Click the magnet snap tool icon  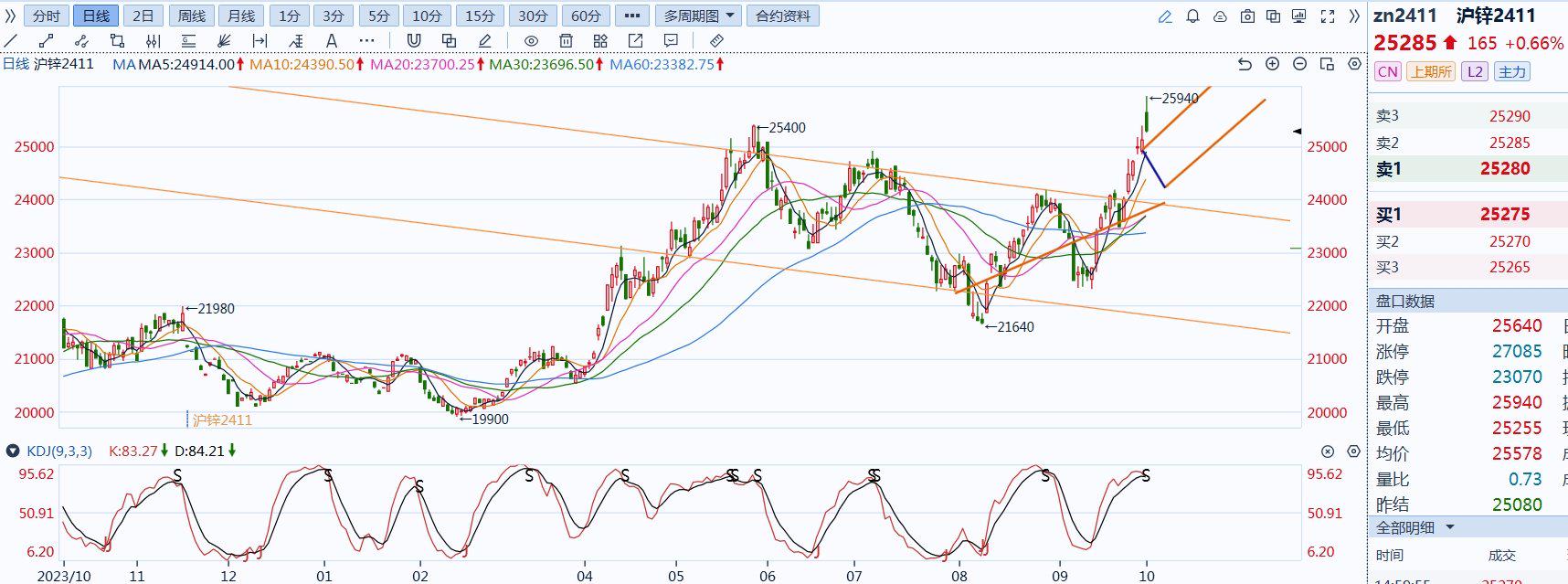[414, 40]
